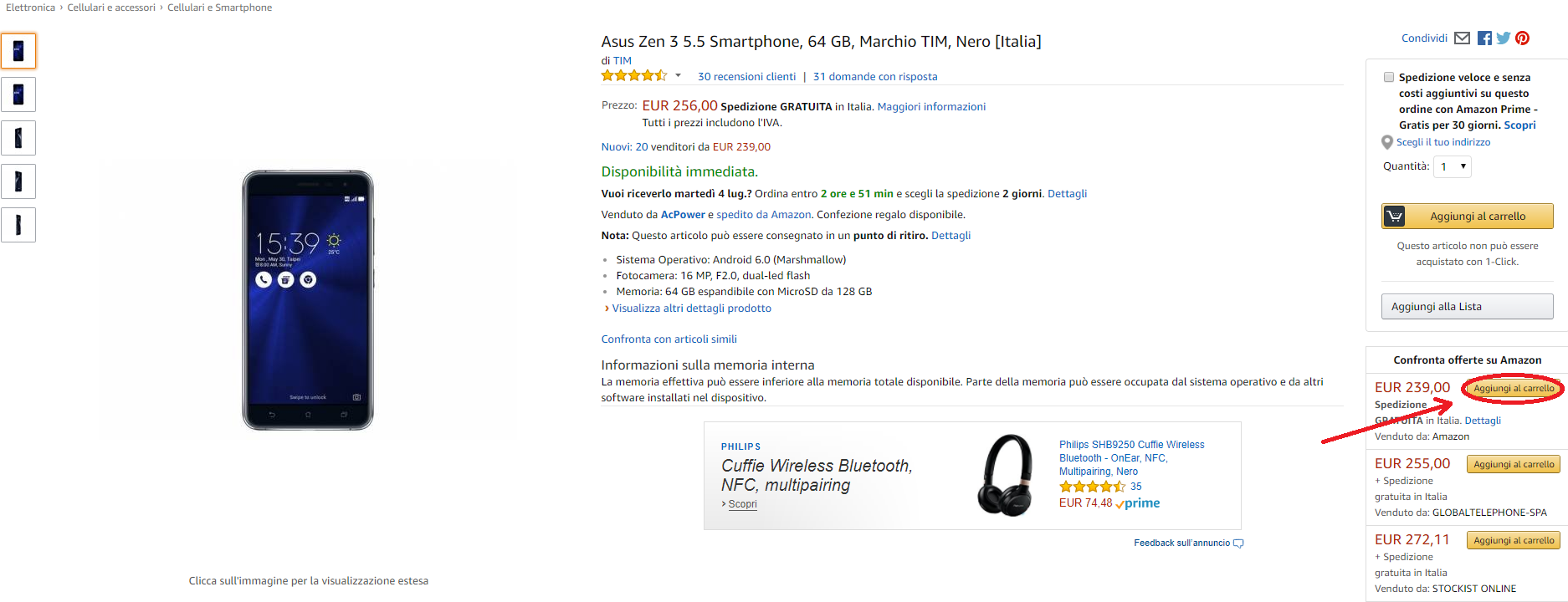
Task: Click Aggiungi alla Lista button
Action: 1466,307
